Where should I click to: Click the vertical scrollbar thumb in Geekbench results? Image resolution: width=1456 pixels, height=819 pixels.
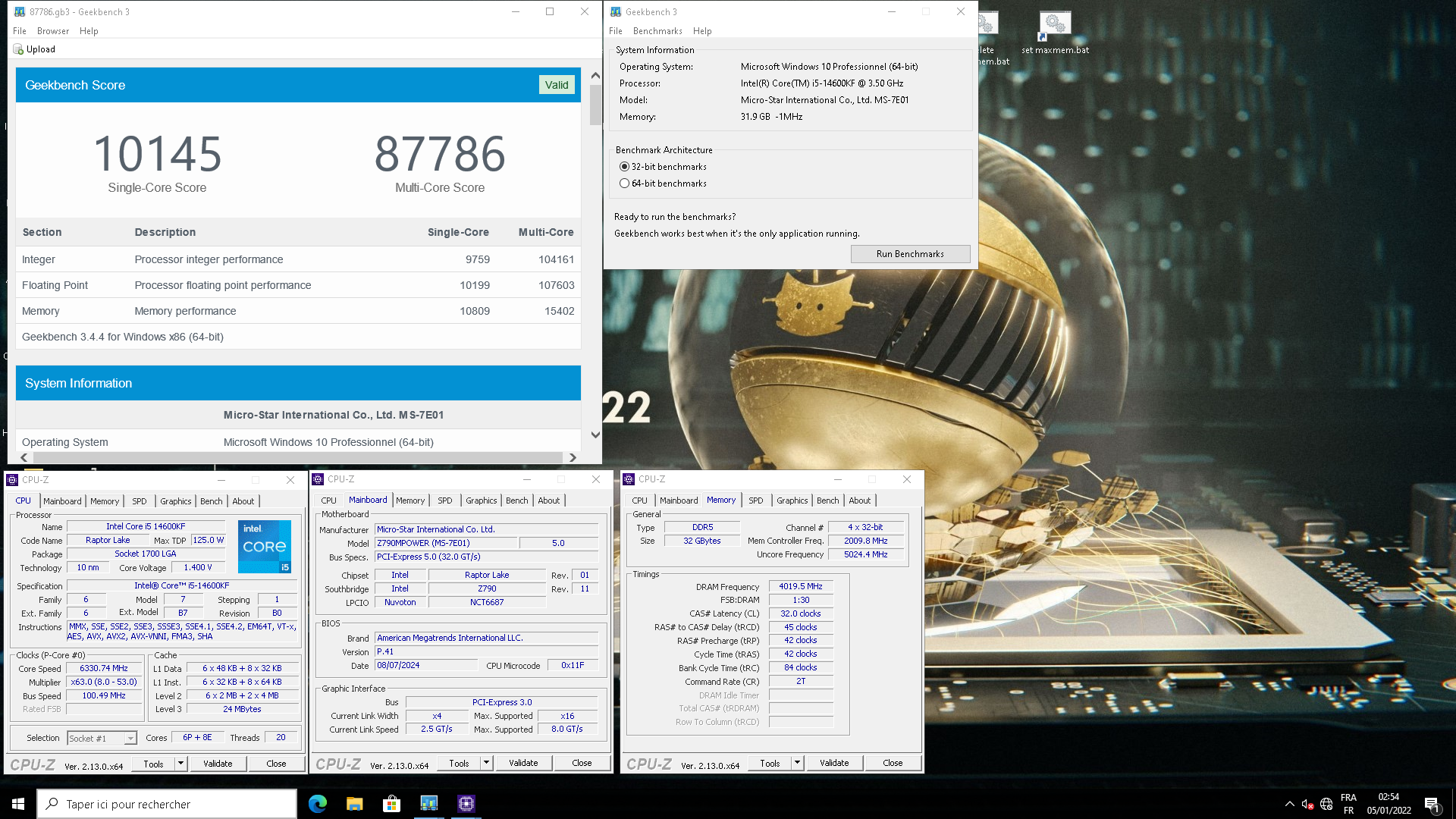pyautogui.click(x=595, y=105)
